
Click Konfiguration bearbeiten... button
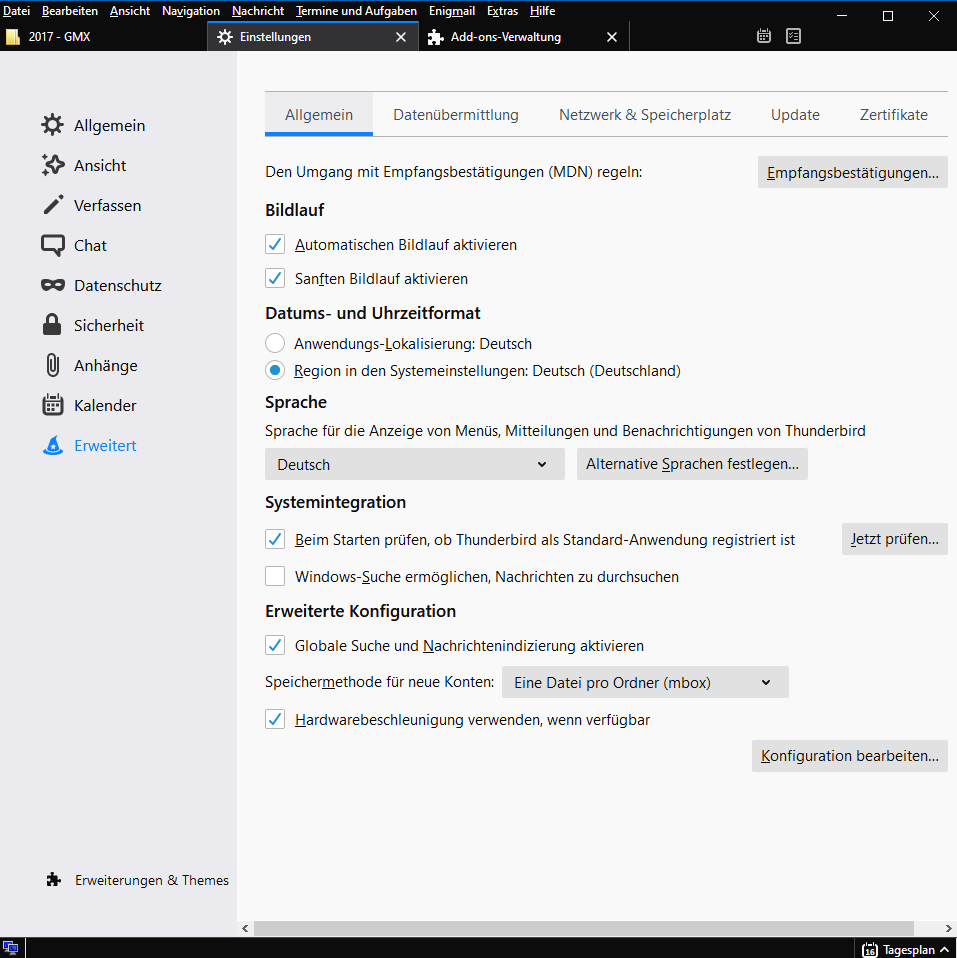(x=849, y=756)
